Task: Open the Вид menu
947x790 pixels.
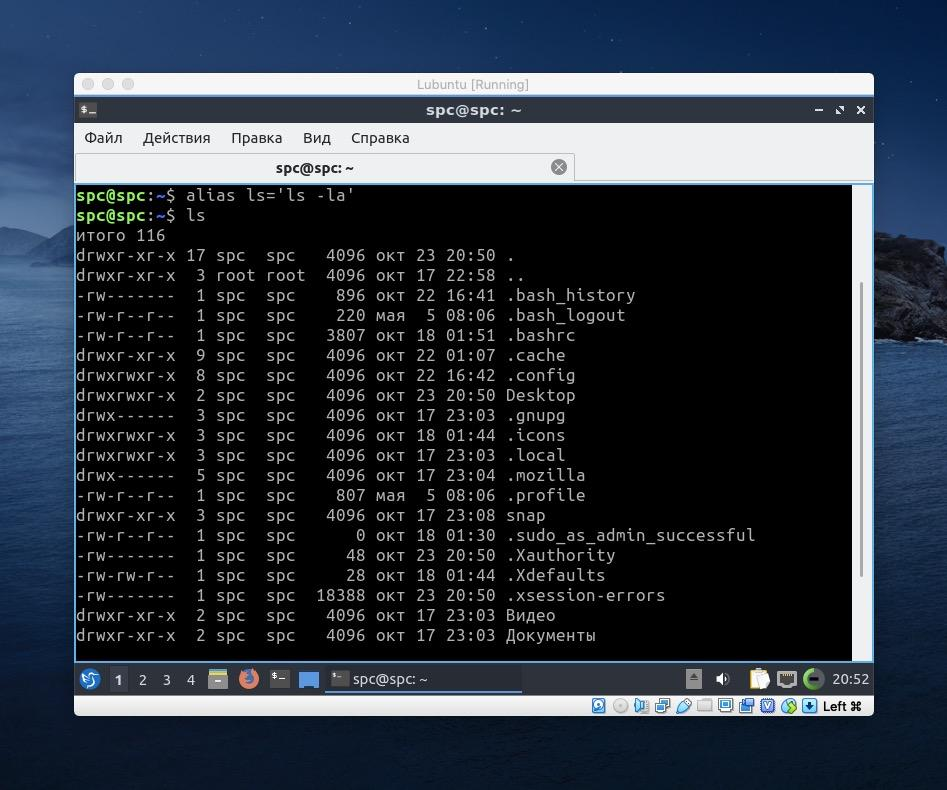Action: [x=316, y=138]
